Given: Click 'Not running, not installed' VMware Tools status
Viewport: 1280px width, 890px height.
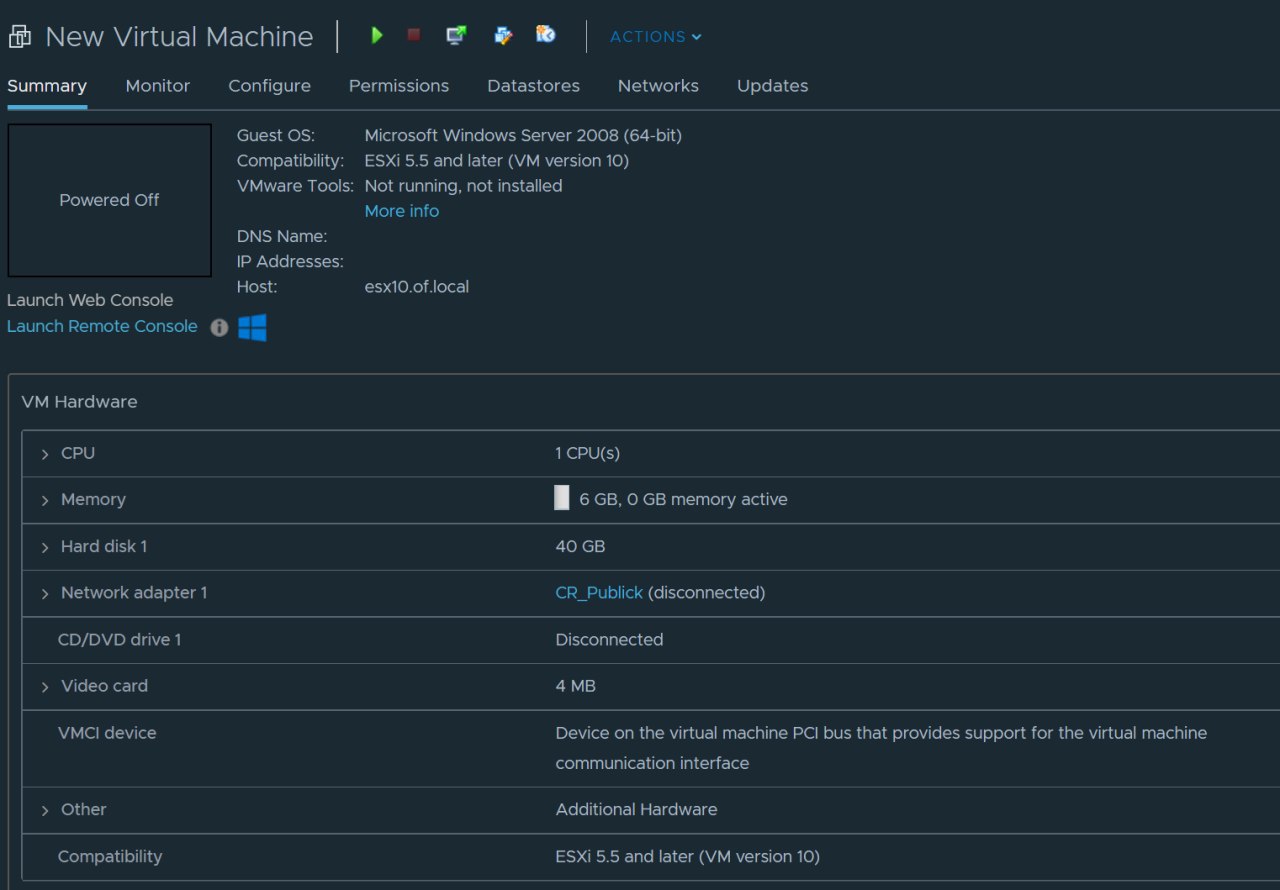Looking at the screenshot, I should pyautogui.click(x=464, y=186).
